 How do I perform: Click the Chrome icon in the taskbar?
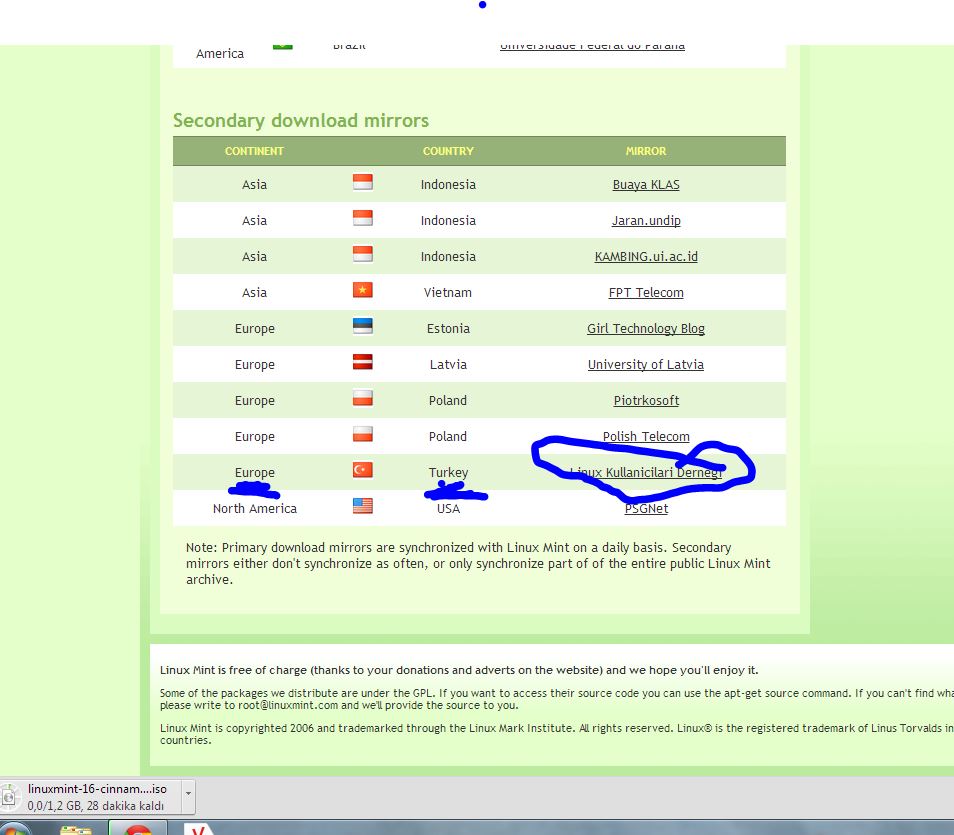click(x=138, y=829)
